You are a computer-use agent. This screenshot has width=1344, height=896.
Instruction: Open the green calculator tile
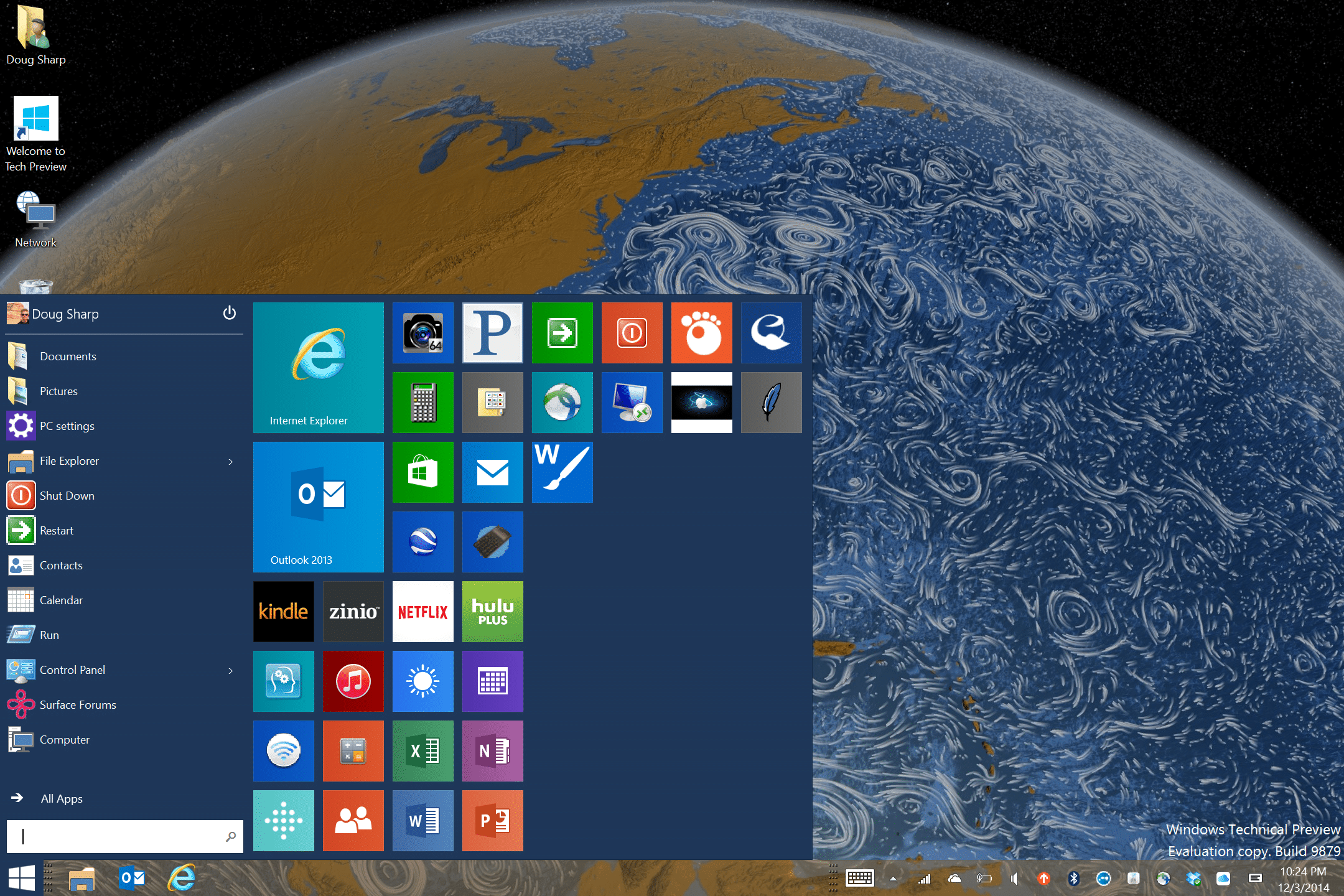tap(423, 403)
